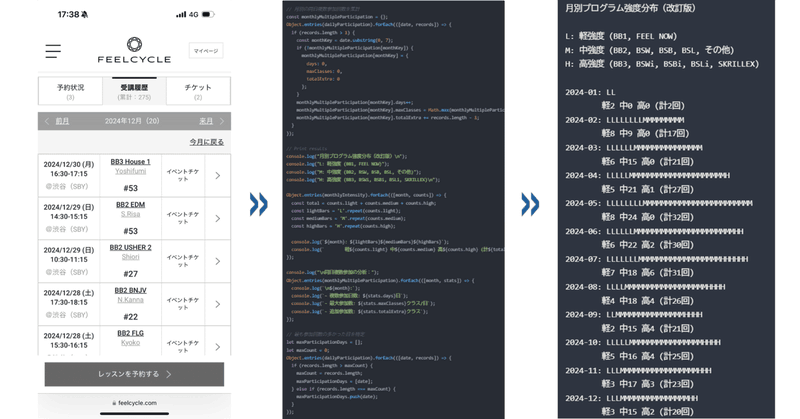This screenshot has width=800, height=419.
Task: Click the right chevron beside 来月
Action: 221,121
